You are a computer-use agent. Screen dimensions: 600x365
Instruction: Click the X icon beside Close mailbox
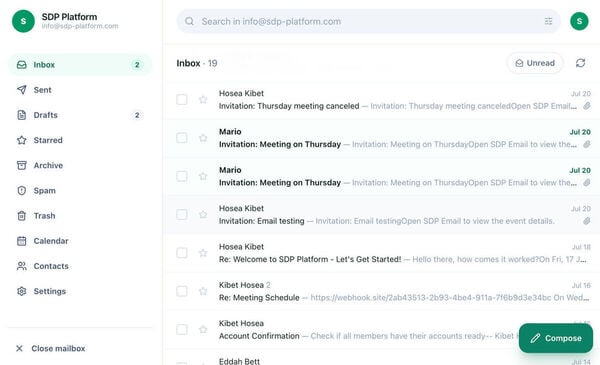(20, 349)
